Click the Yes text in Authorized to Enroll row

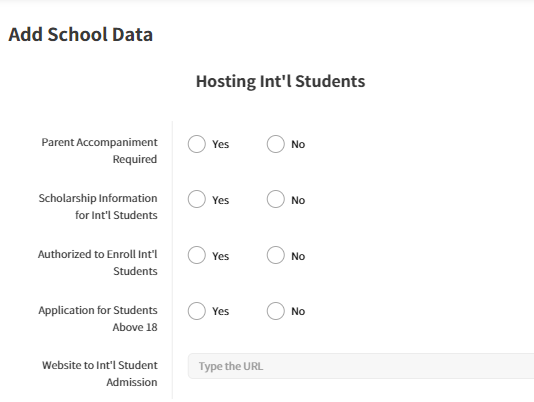click(221, 256)
